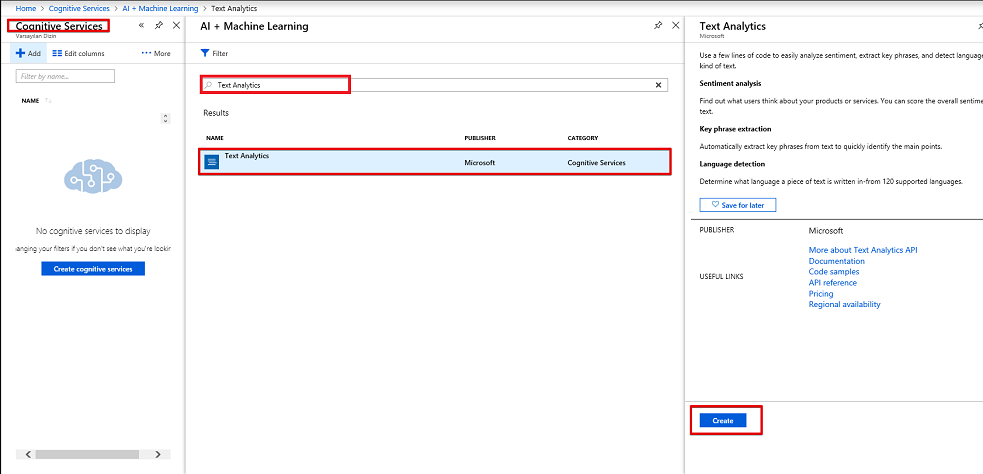Screen dimensions: 983x474
Task: Open the Documentation link
Action: coord(836,261)
